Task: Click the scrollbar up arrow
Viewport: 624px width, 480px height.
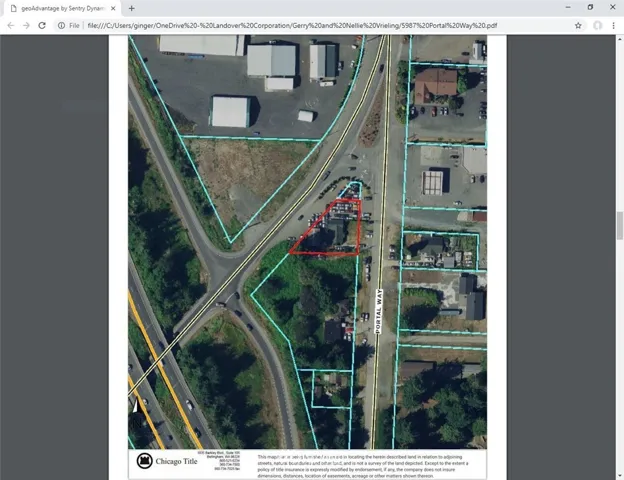Action: (x=620, y=39)
